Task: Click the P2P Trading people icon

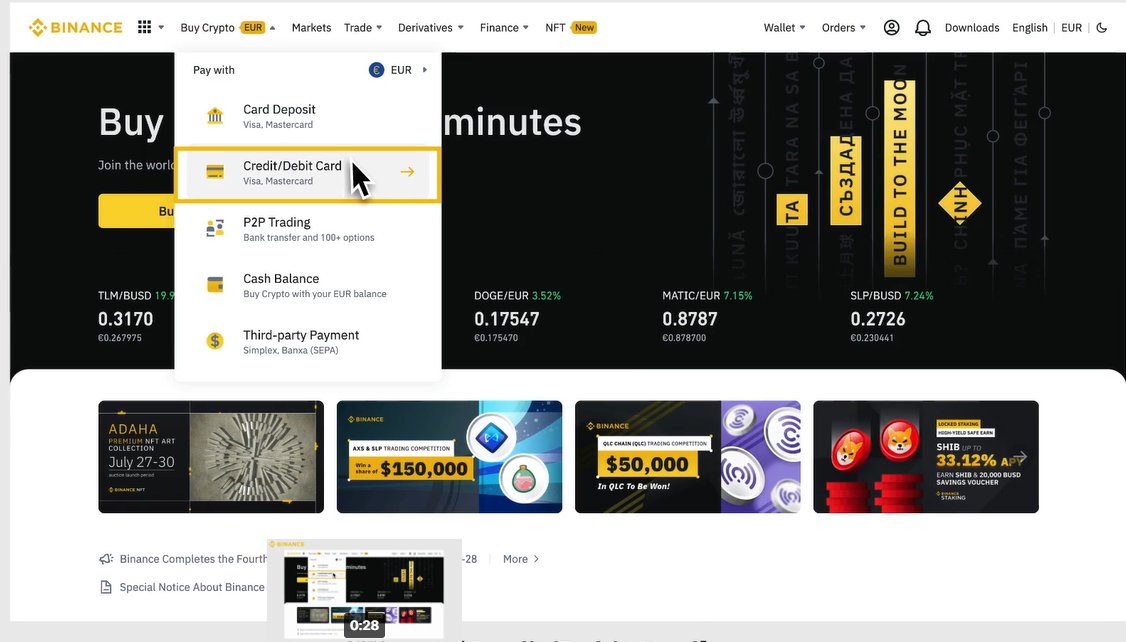Action: tap(215, 228)
